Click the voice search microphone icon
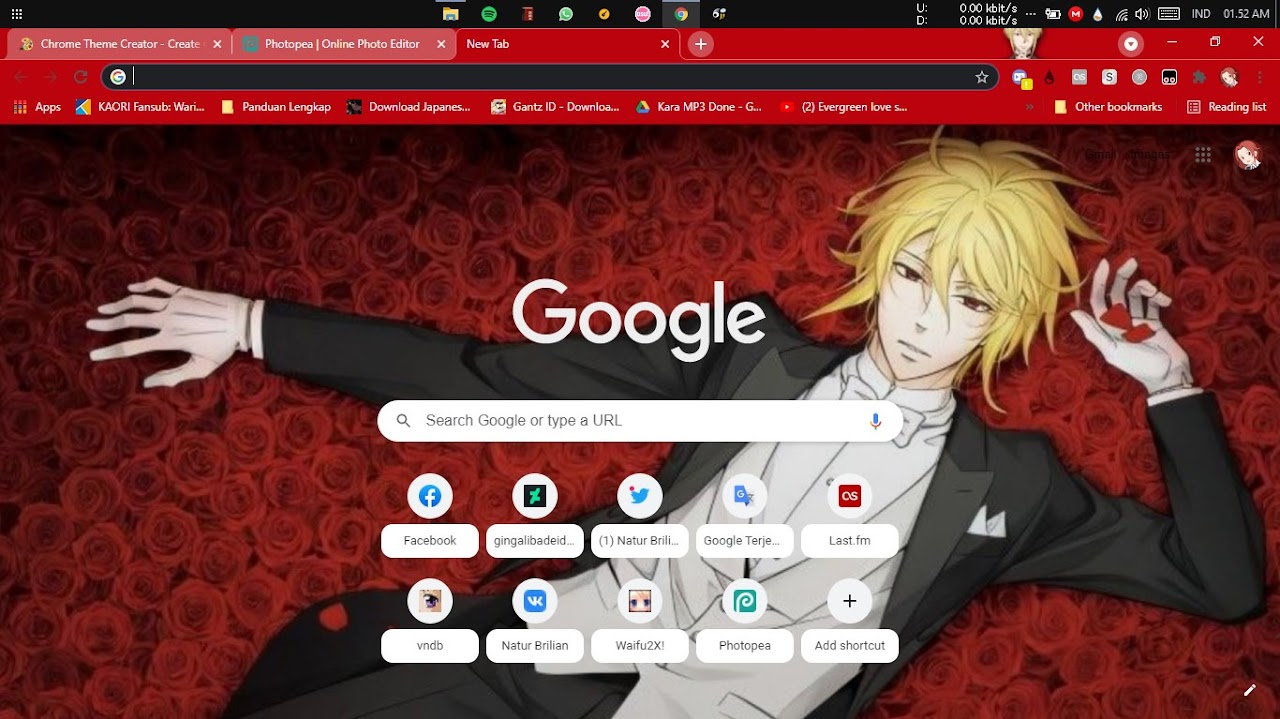 click(x=875, y=421)
